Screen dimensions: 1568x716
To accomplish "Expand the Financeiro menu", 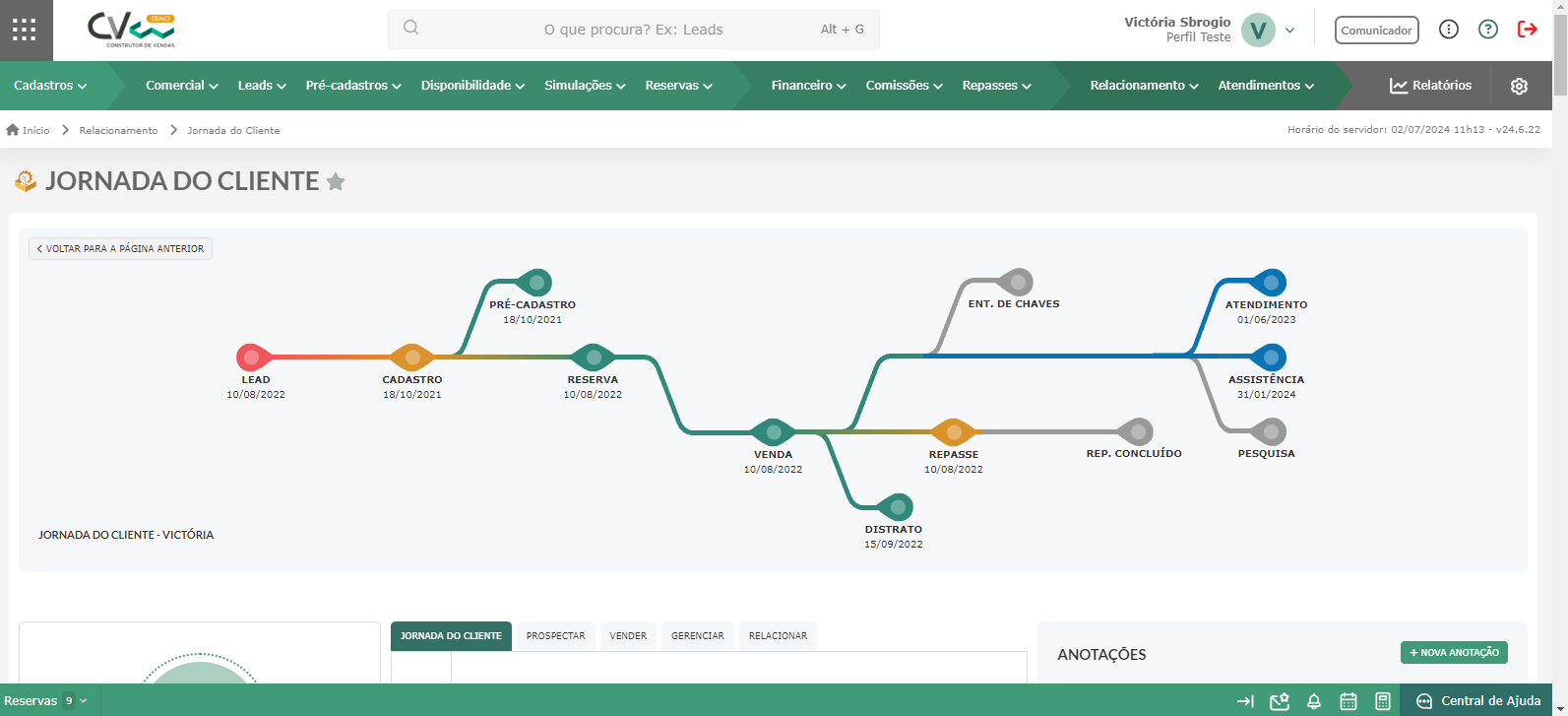I will point(808,86).
